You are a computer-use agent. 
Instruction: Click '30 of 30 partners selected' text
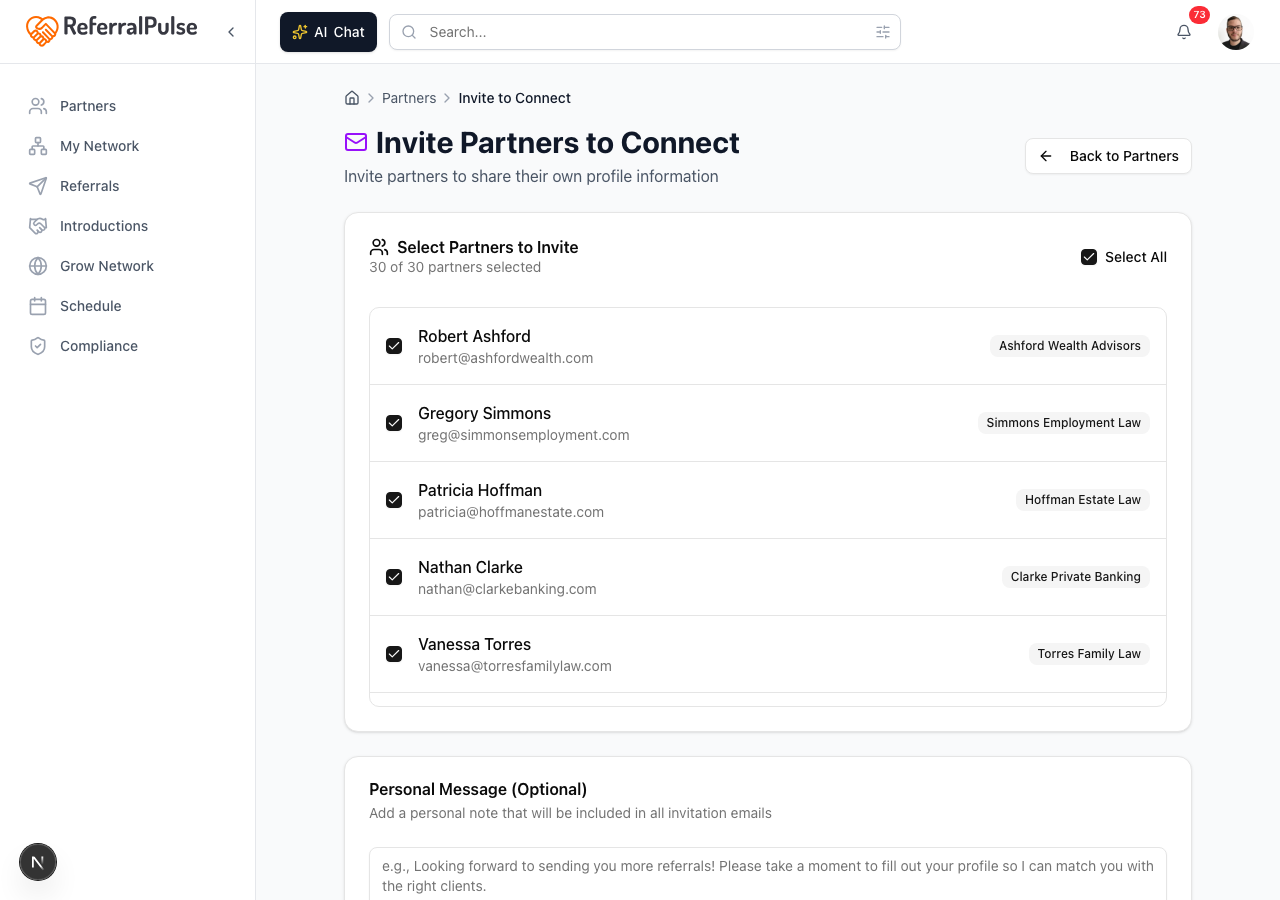455,267
